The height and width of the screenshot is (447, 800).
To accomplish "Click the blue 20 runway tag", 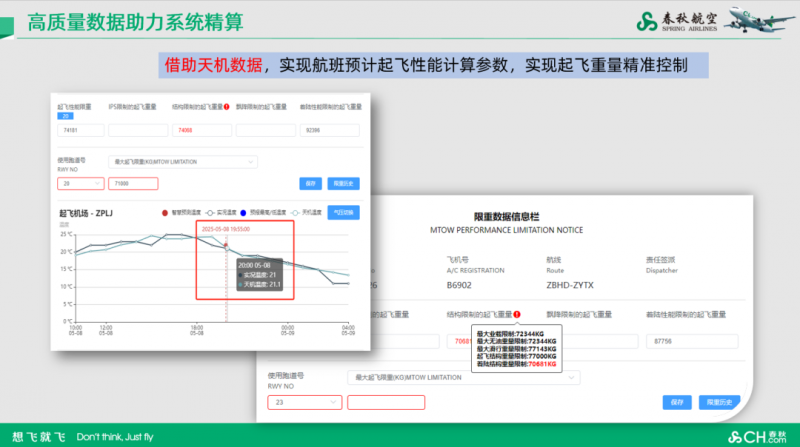I will (65, 116).
